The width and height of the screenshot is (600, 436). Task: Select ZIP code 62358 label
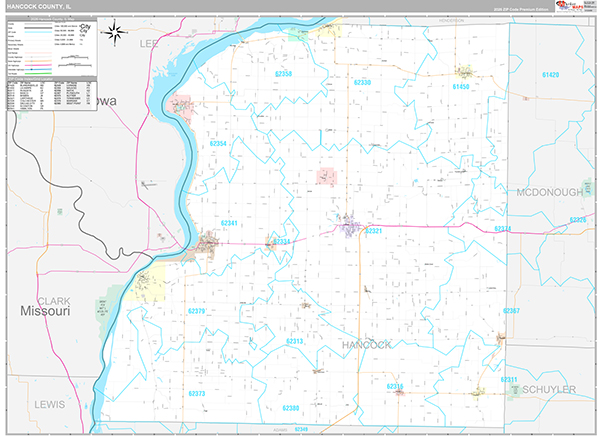tap(283, 74)
